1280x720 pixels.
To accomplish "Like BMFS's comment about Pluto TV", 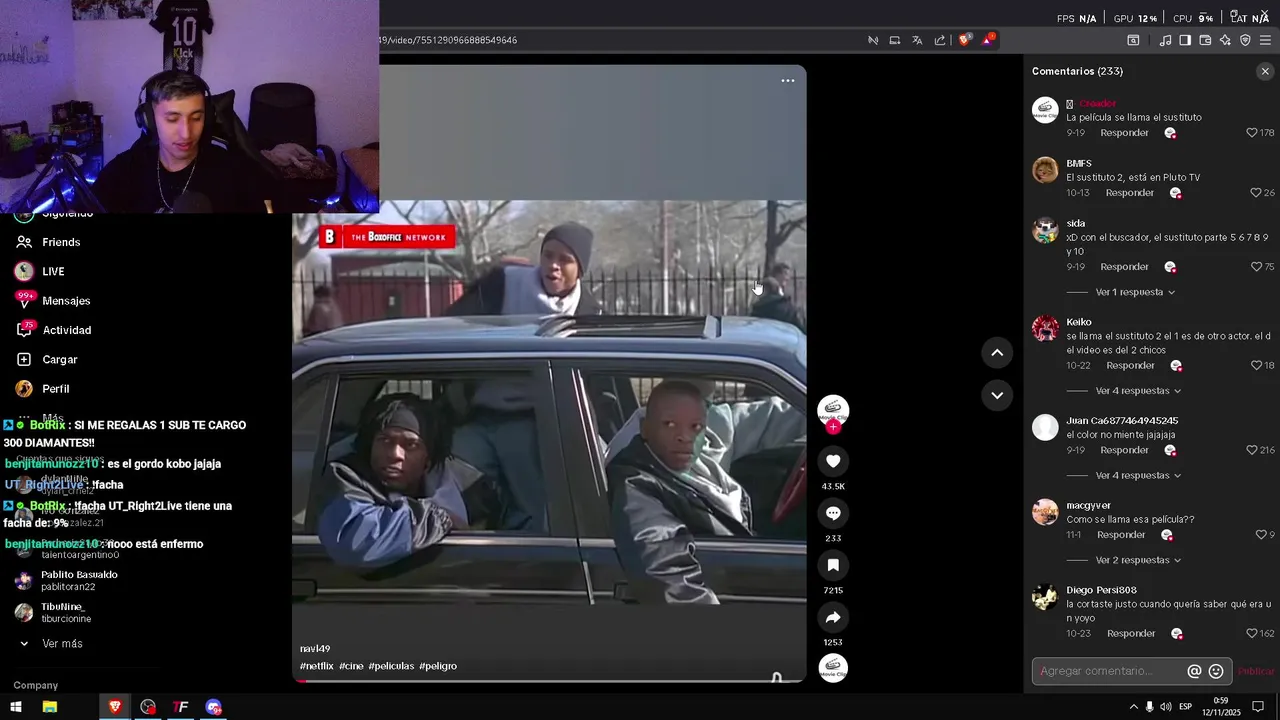I will click(x=1256, y=193).
